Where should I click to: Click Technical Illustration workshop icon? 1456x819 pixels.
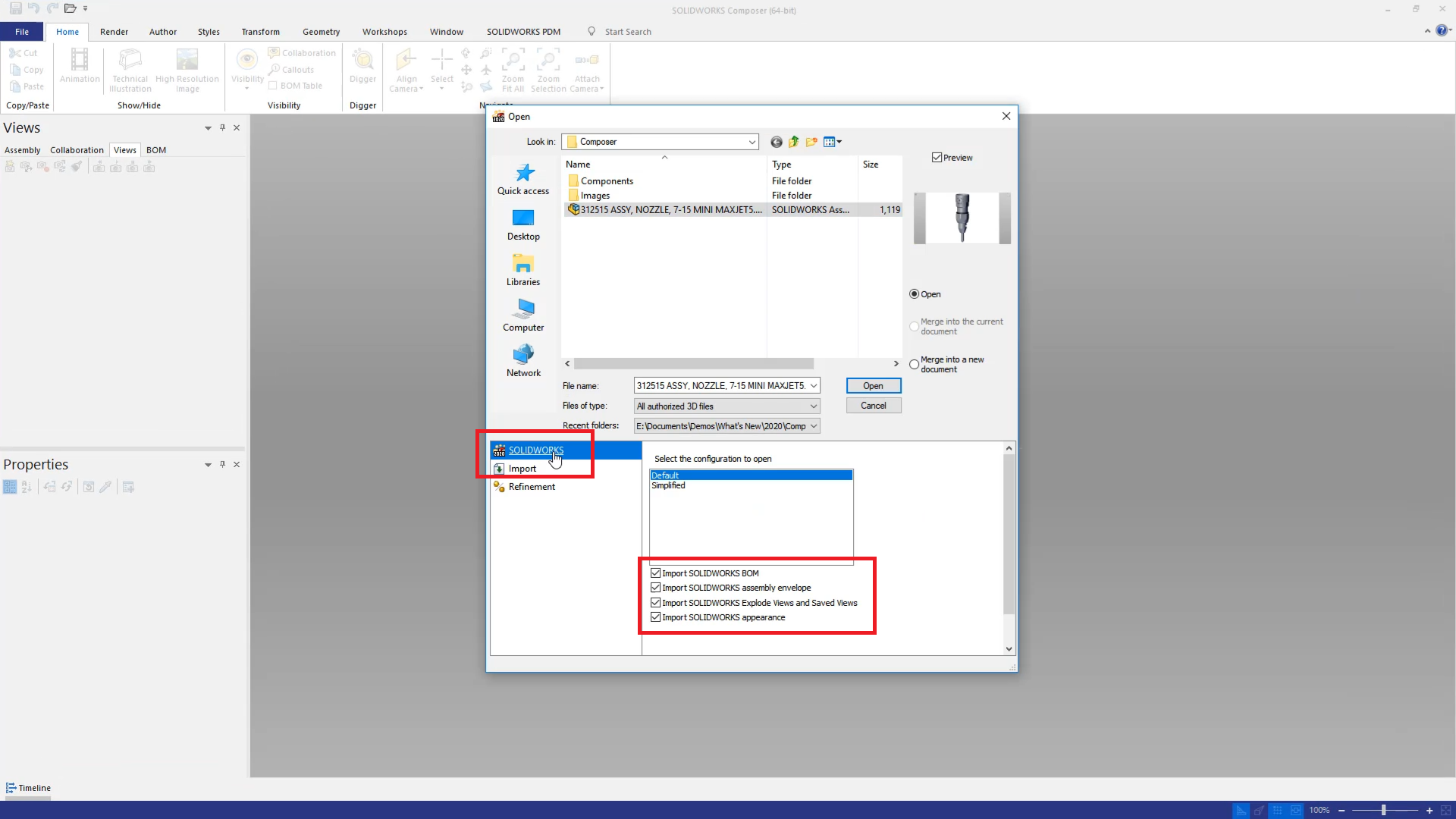(130, 70)
